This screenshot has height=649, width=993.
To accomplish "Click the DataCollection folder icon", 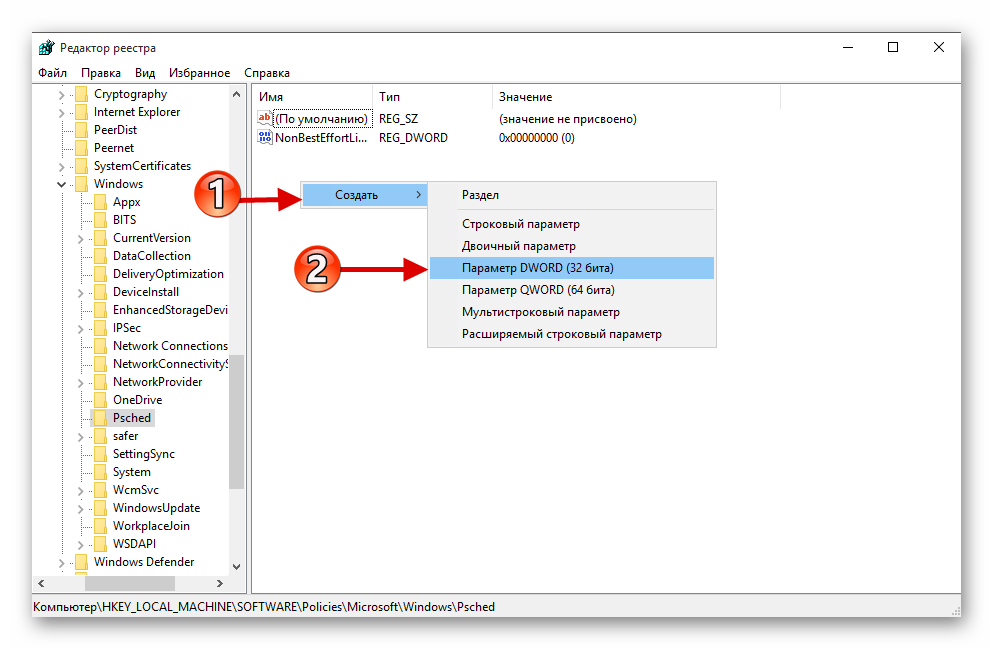I will point(101,256).
